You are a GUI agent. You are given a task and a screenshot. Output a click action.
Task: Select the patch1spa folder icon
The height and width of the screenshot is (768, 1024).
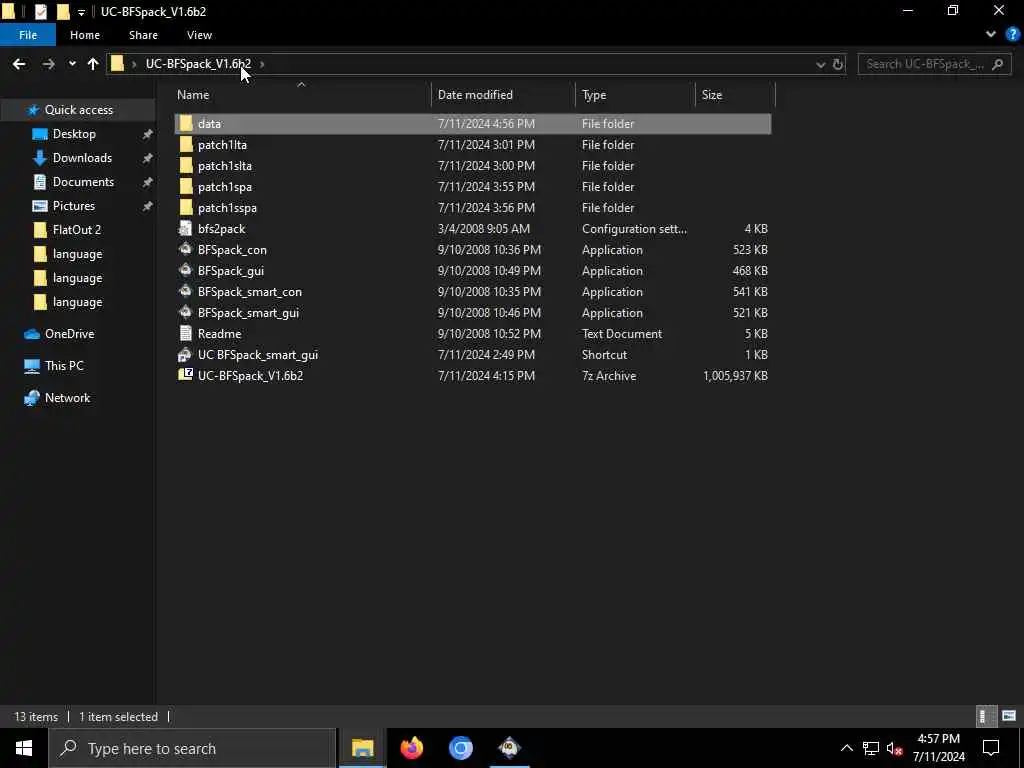(x=186, y=186)
